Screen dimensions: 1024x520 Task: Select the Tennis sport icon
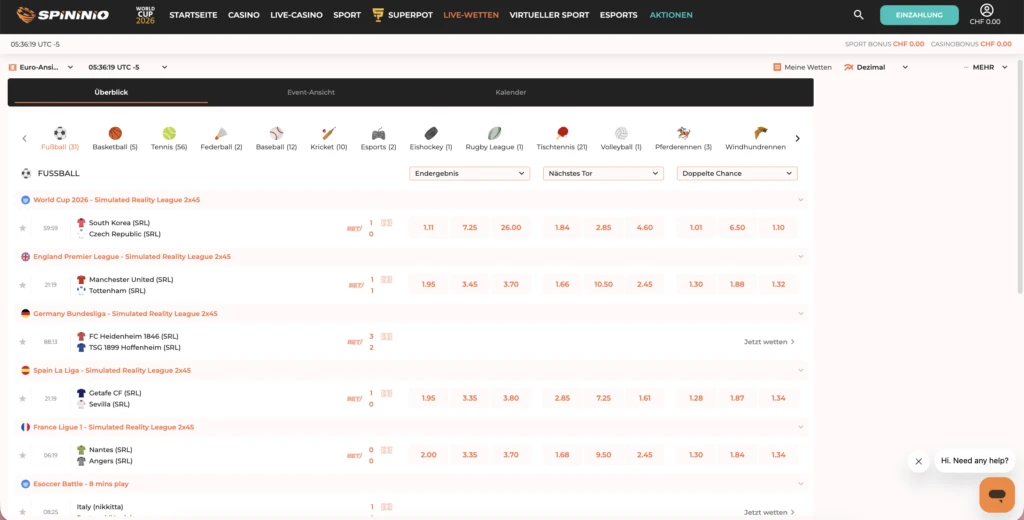pyautogui.click(x=169, y=133)
